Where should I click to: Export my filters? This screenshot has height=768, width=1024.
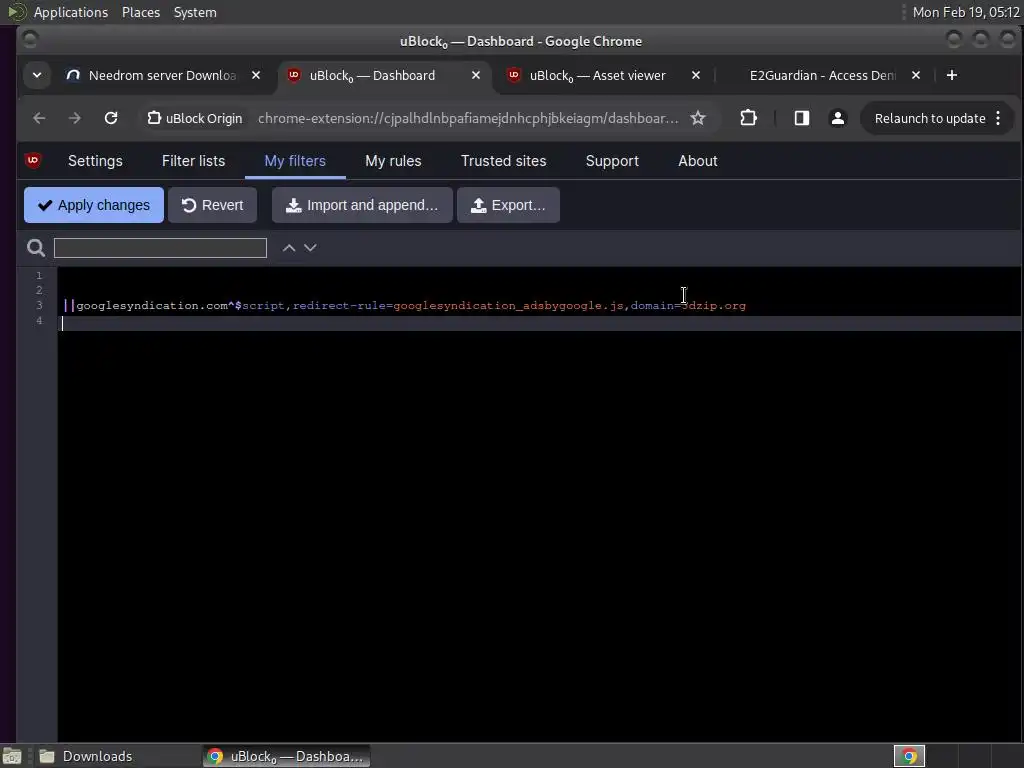click(x=508, y=205)
